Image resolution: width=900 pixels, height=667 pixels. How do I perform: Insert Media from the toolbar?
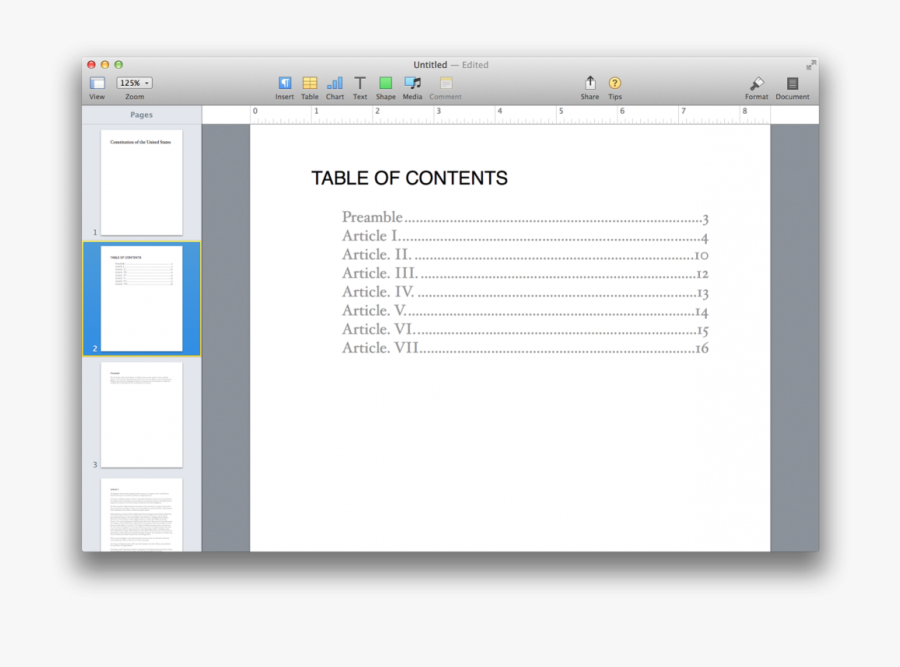(412, 84)
